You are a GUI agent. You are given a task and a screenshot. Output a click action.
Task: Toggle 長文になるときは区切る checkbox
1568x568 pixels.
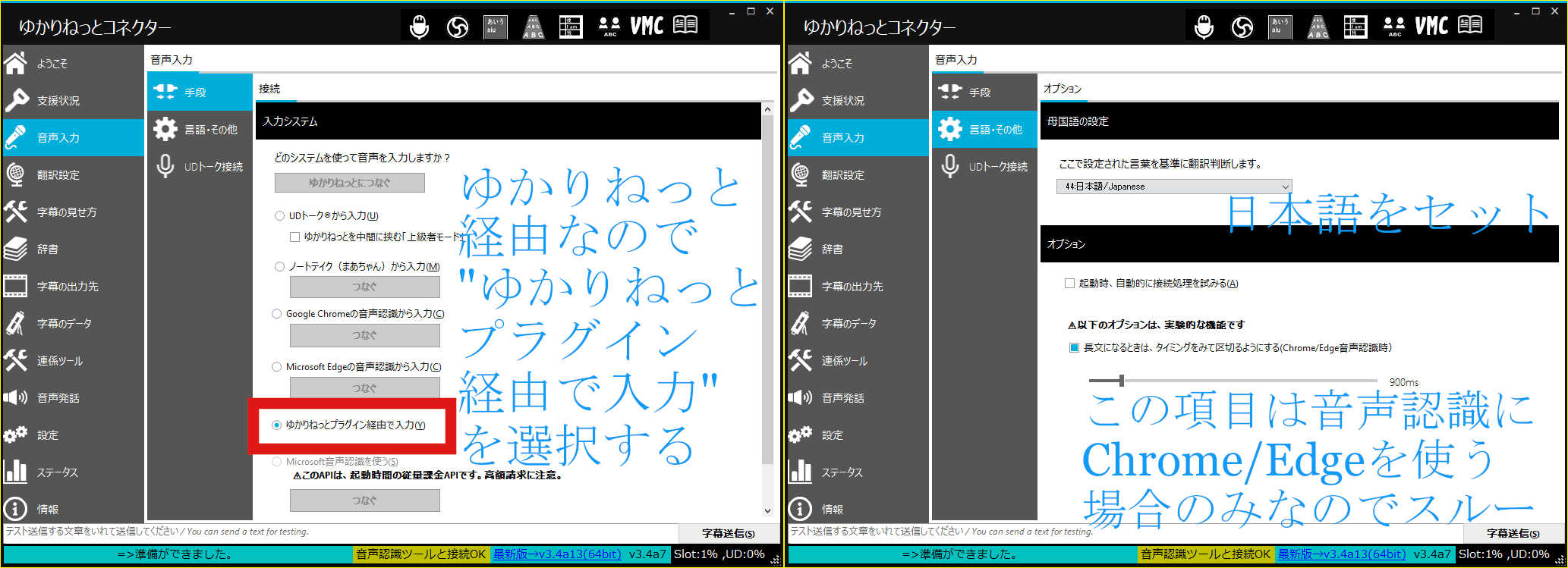[1074, 348]
